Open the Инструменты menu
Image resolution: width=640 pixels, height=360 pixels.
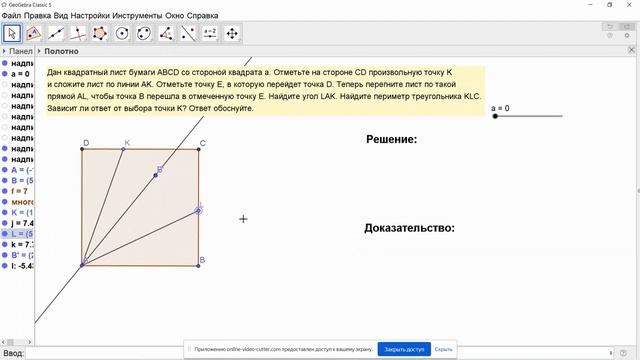137,16
